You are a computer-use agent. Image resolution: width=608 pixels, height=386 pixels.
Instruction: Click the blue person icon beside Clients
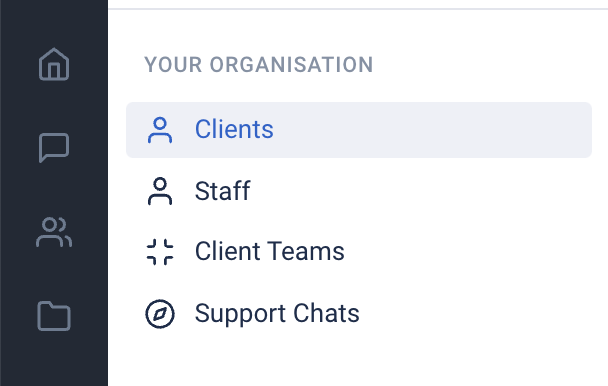click(160, 130)
